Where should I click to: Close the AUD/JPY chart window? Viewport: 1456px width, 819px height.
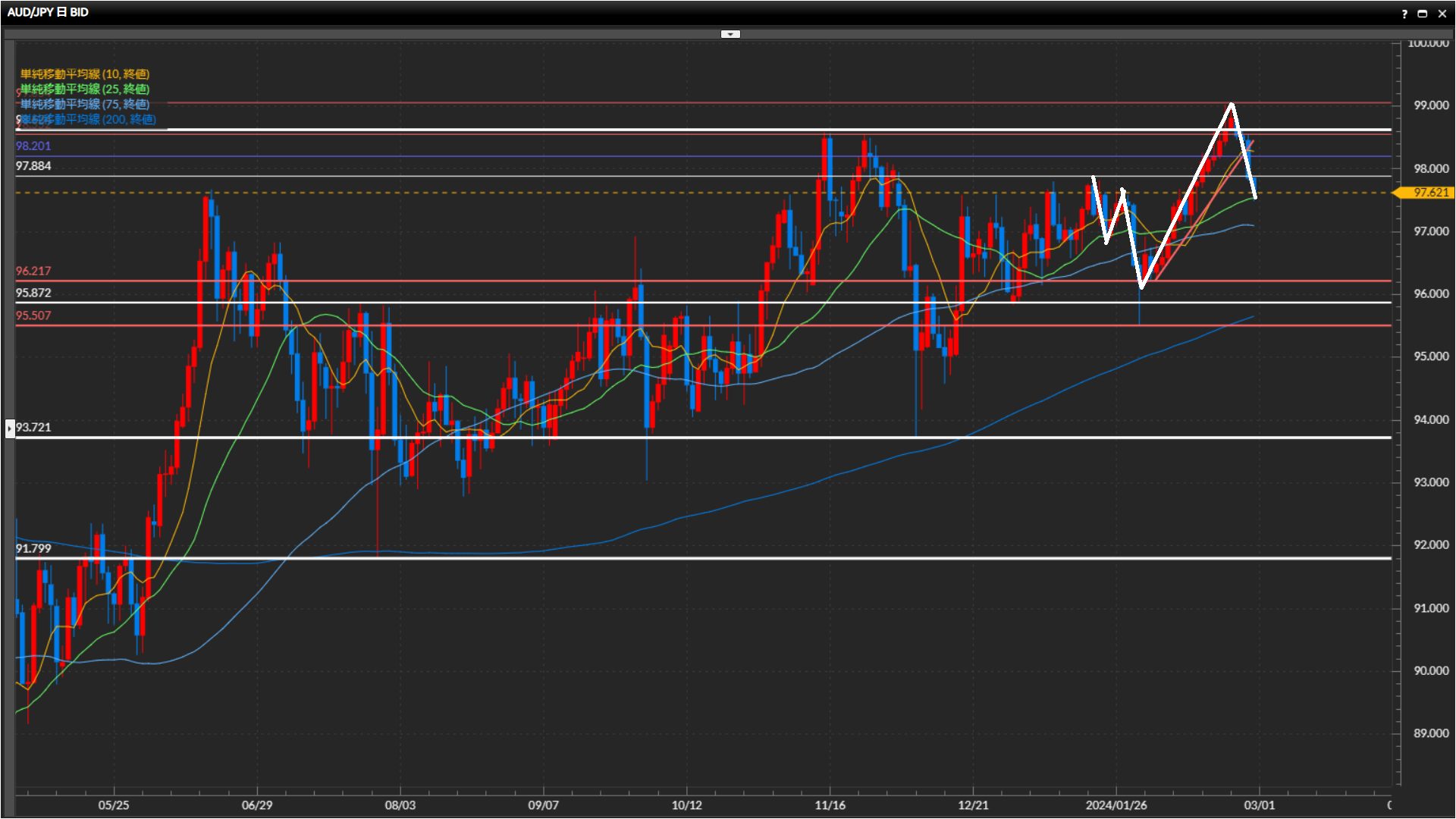point(1442,14)
